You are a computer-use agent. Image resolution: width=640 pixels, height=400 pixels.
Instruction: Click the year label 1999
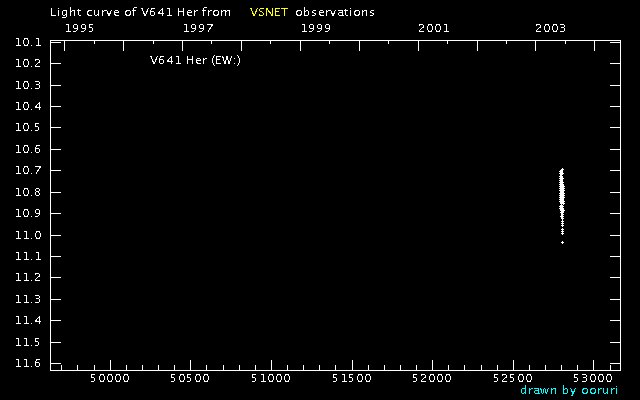point(316,28)
